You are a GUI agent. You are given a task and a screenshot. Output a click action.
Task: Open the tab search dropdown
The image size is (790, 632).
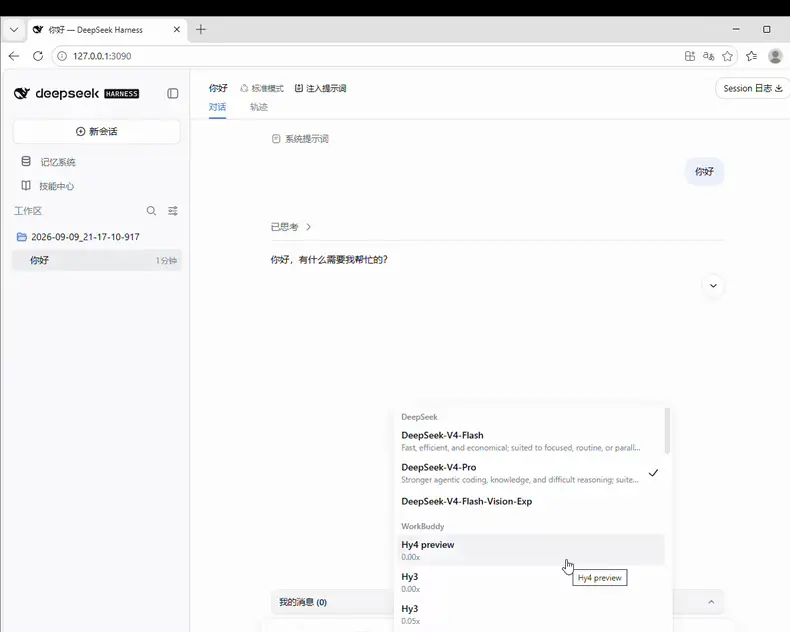(x=14, y=30)
